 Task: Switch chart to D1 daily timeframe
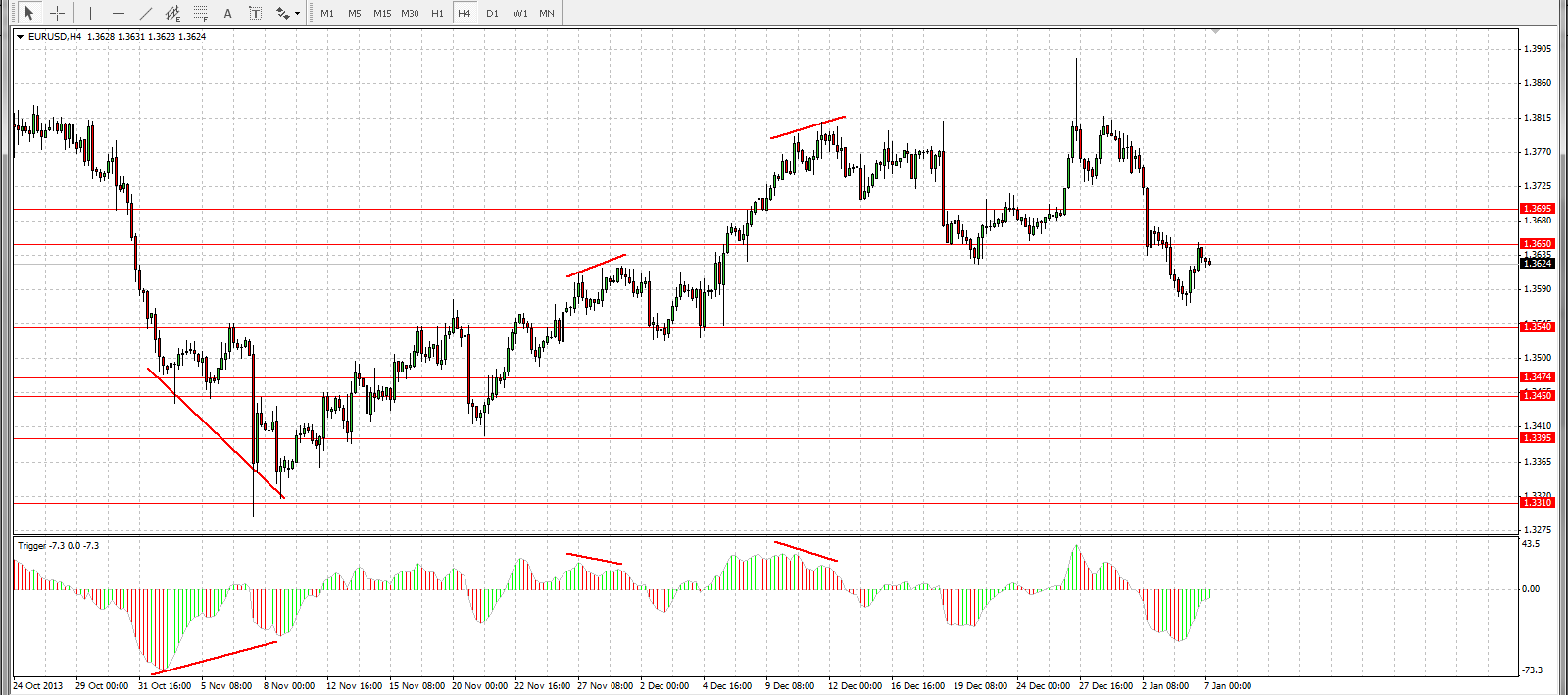492,13
